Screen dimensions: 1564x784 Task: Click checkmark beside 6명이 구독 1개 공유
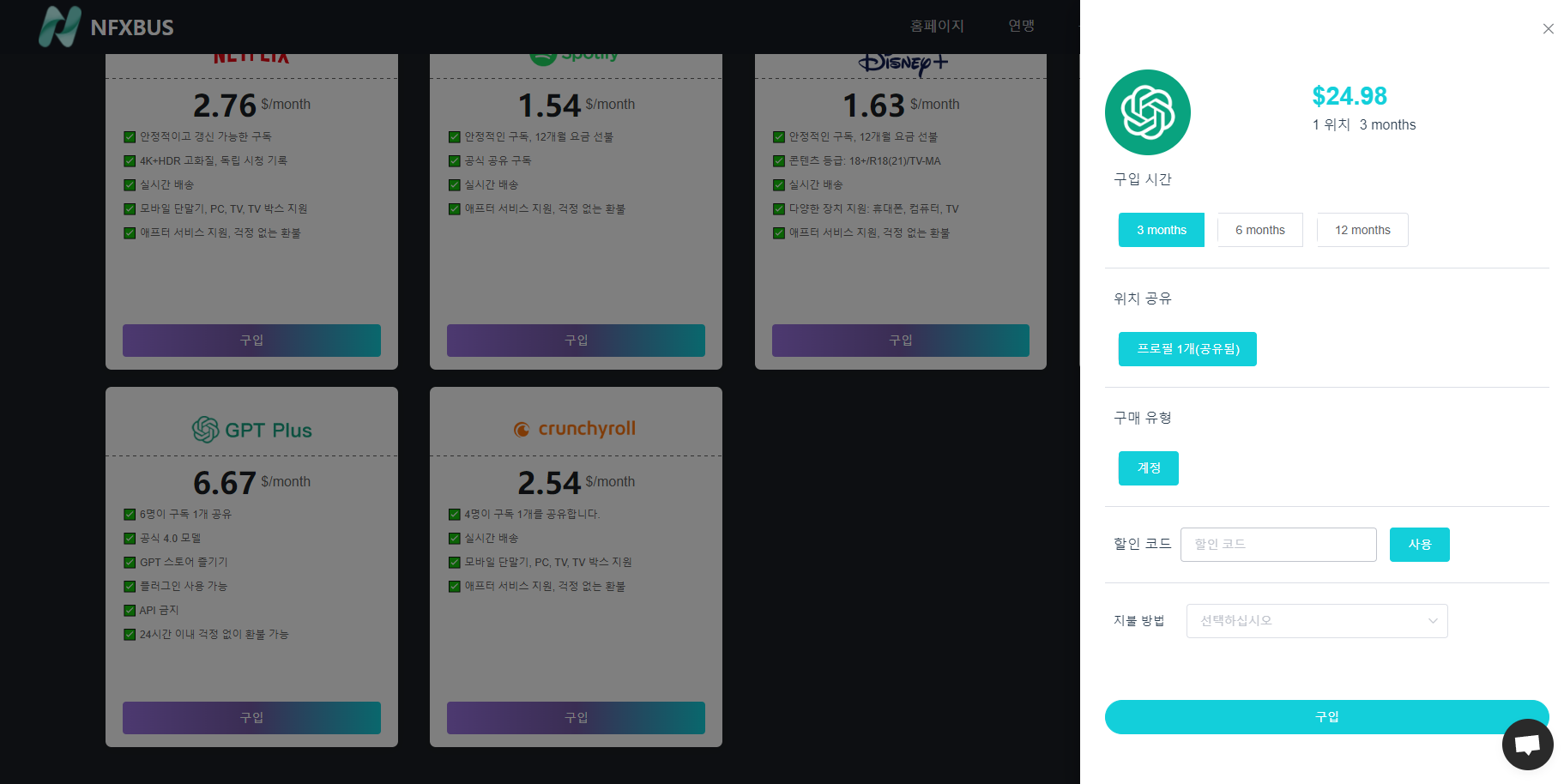(130, 515)
